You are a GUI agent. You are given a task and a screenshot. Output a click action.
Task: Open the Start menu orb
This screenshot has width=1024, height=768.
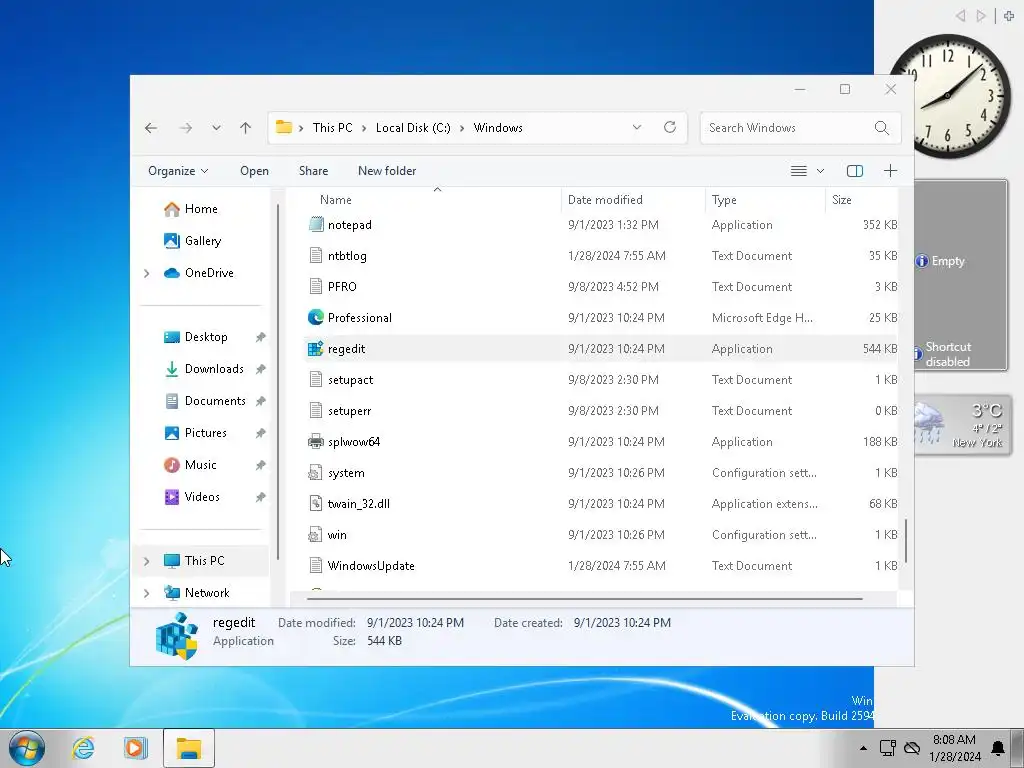[x=26, y=748]
